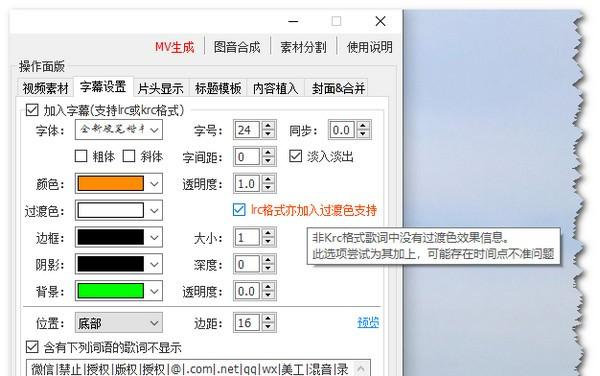
Task: Click the 同步 field showing 0.0
Action: coord(342,130)
